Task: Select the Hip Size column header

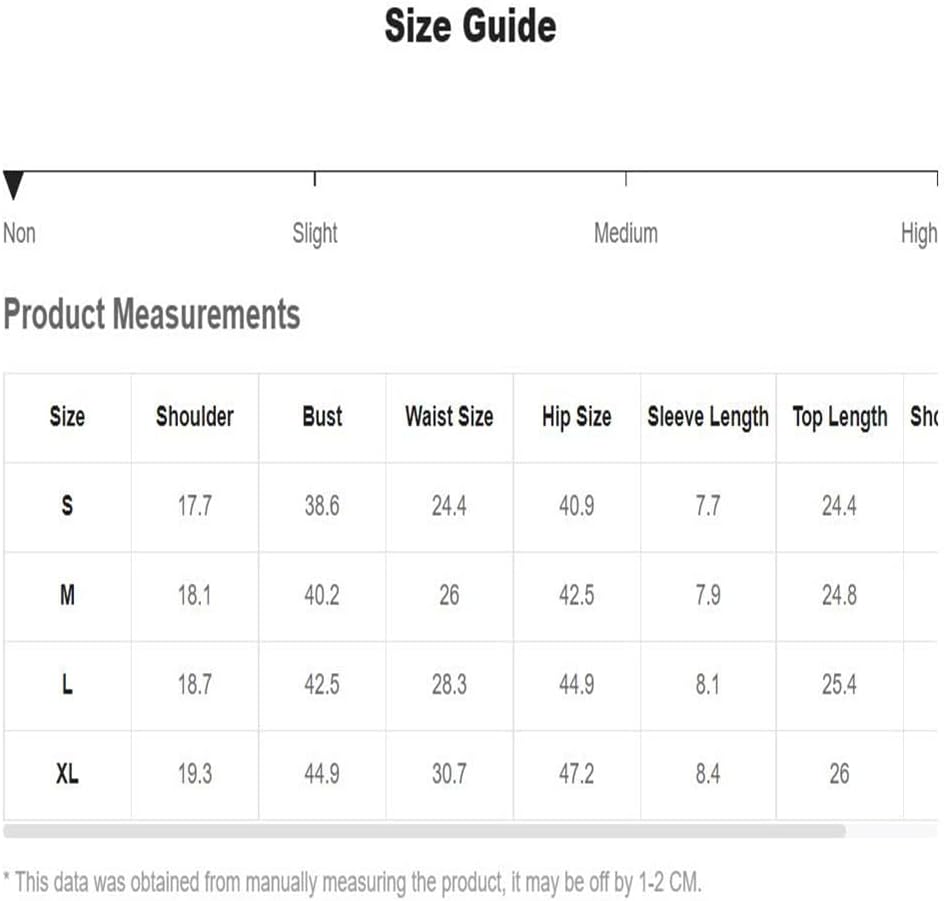Action: tap(577, 417)
